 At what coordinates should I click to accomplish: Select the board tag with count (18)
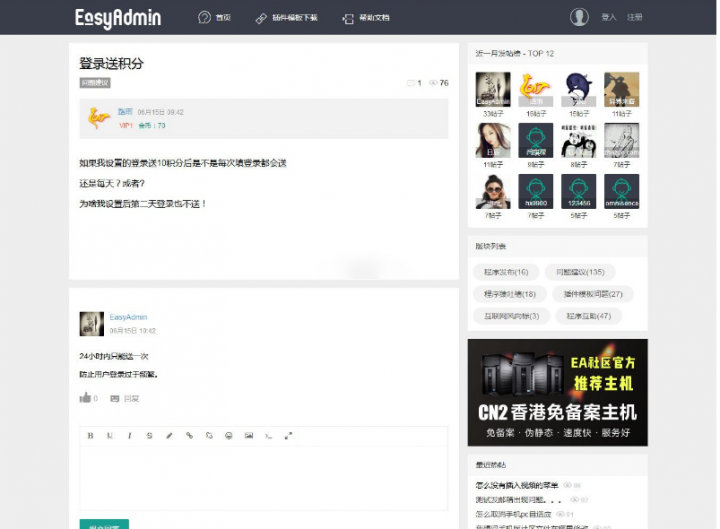point(510,294)
